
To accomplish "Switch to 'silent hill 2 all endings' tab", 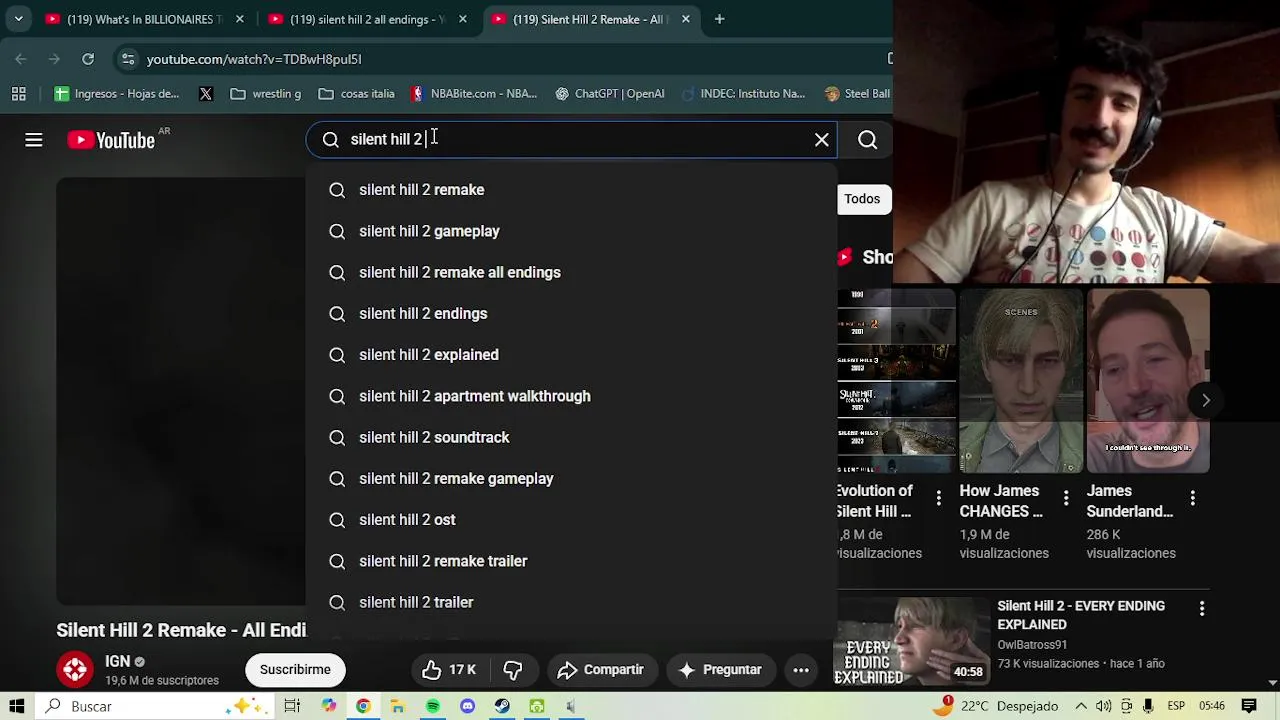I will tap(367, 19).
